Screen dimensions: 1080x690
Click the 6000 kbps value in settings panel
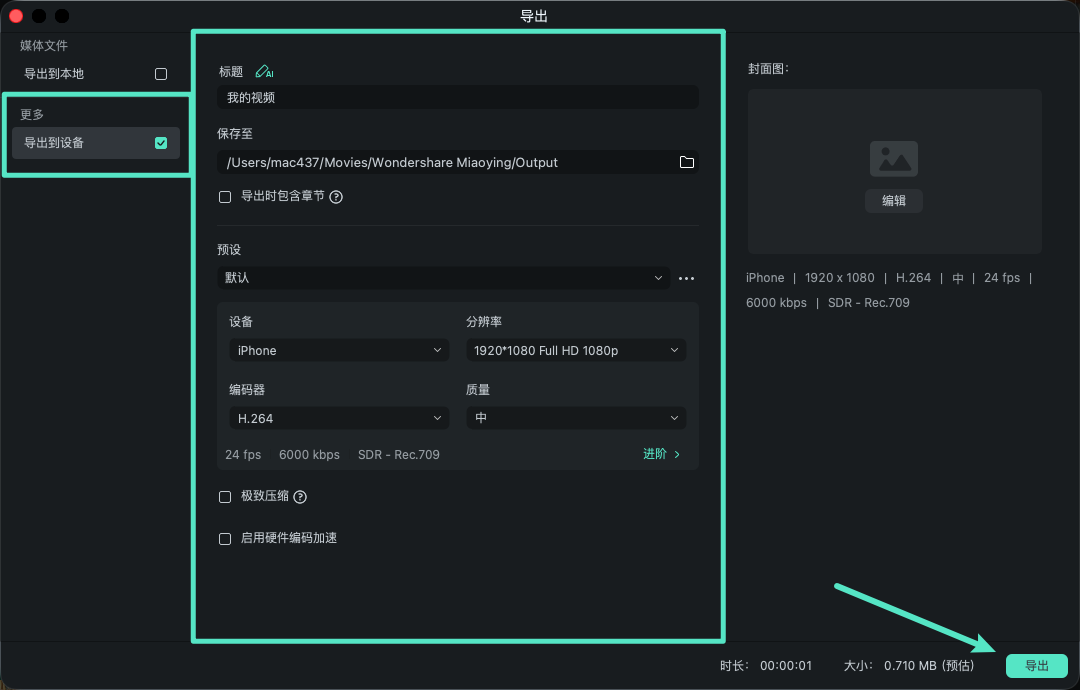click(x=309, y=454)
